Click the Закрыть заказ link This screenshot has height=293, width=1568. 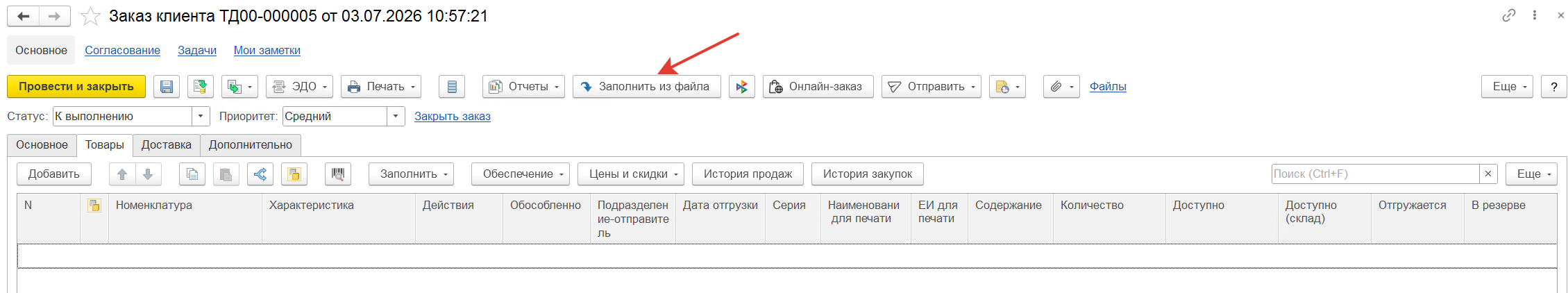453,116
